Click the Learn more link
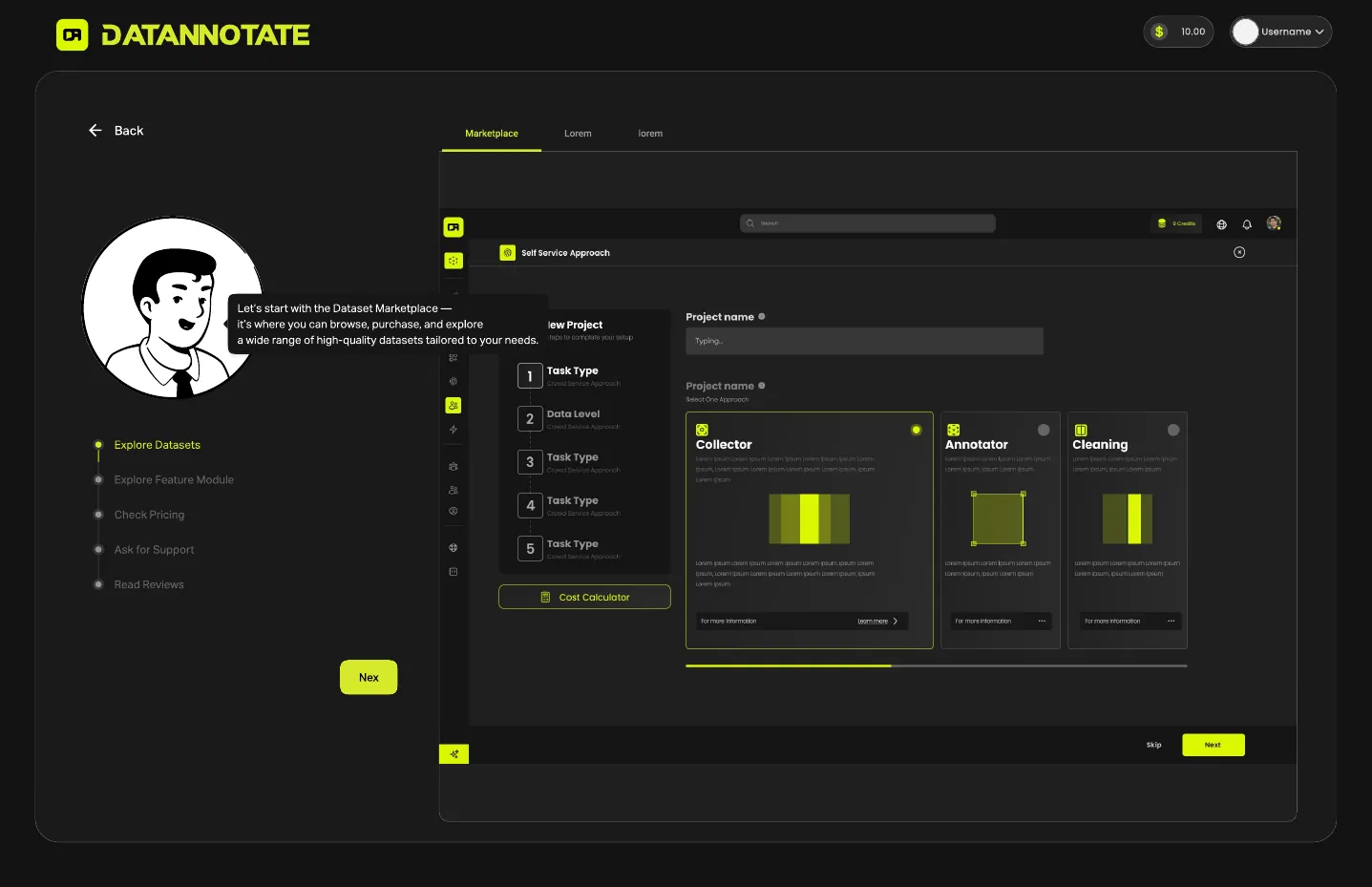The image size is (1372, 887). (873, 622)
